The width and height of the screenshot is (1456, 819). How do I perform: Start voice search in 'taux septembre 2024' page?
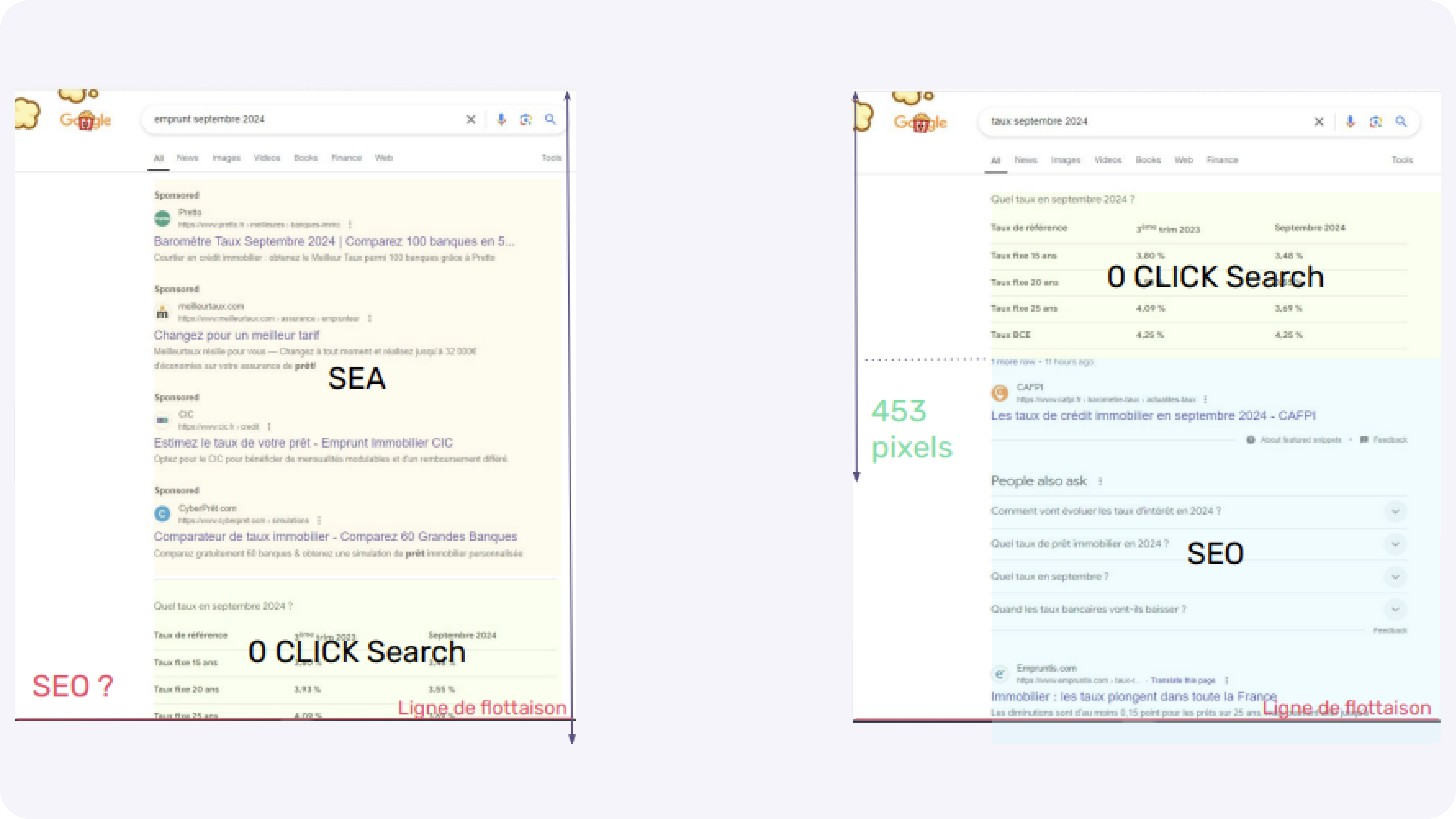click(1350, 122)
